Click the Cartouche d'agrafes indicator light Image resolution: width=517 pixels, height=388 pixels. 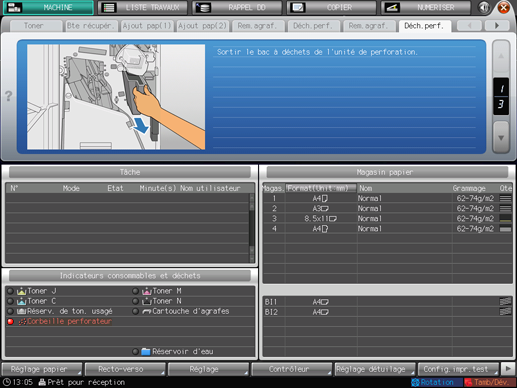click(135, 311)
